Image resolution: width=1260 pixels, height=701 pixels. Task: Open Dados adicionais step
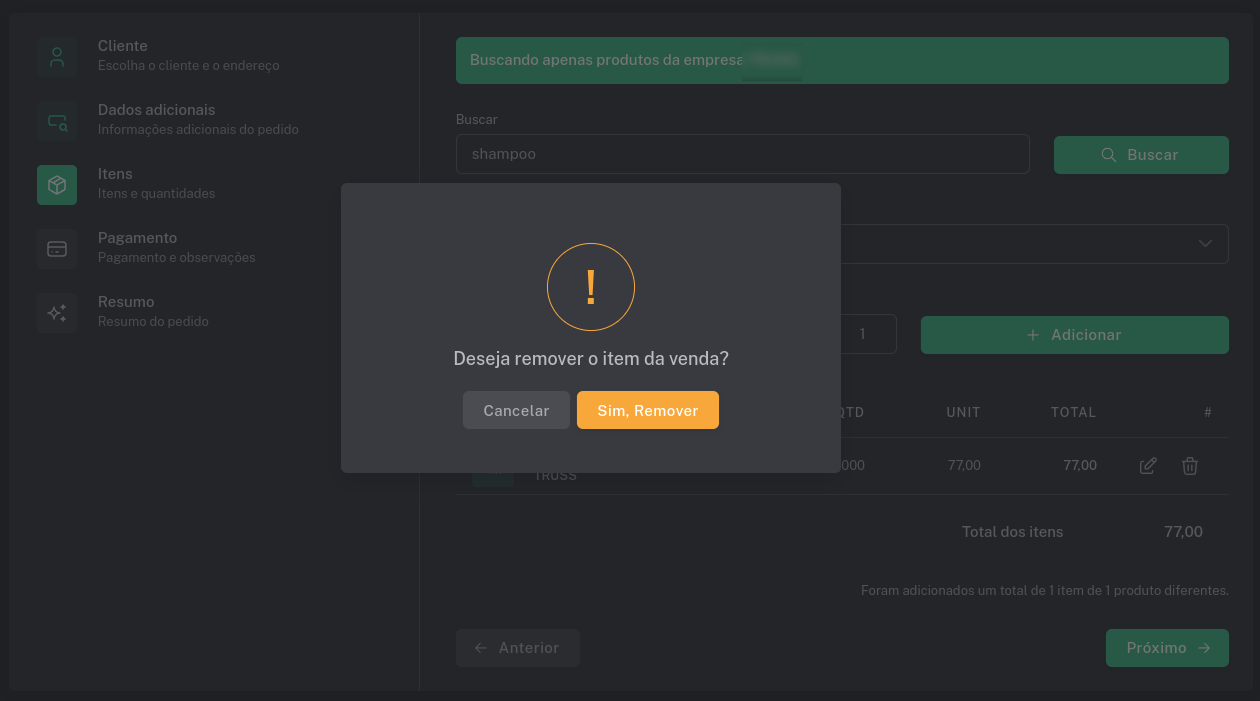156,110
